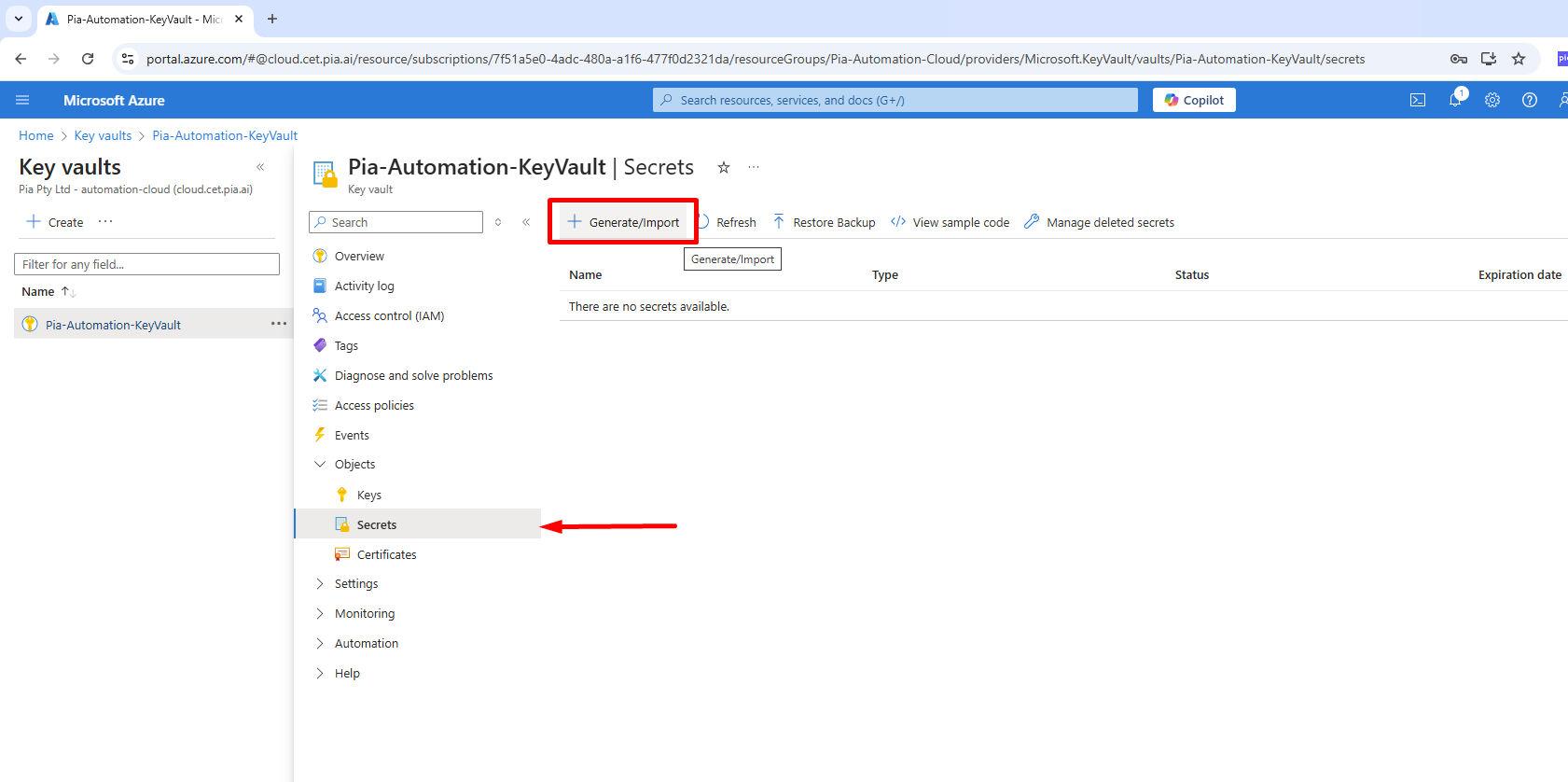Image resolution: width=1568 pixels, height=782 pixels.
Task: Open Cloud Shell from the top bar
Action: (1418, 100)
